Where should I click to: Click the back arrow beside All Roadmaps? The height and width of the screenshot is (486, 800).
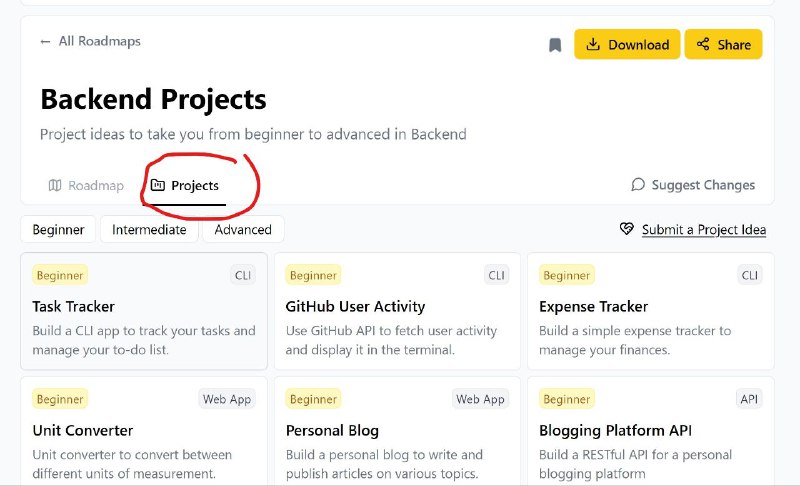tap(45, 42)
